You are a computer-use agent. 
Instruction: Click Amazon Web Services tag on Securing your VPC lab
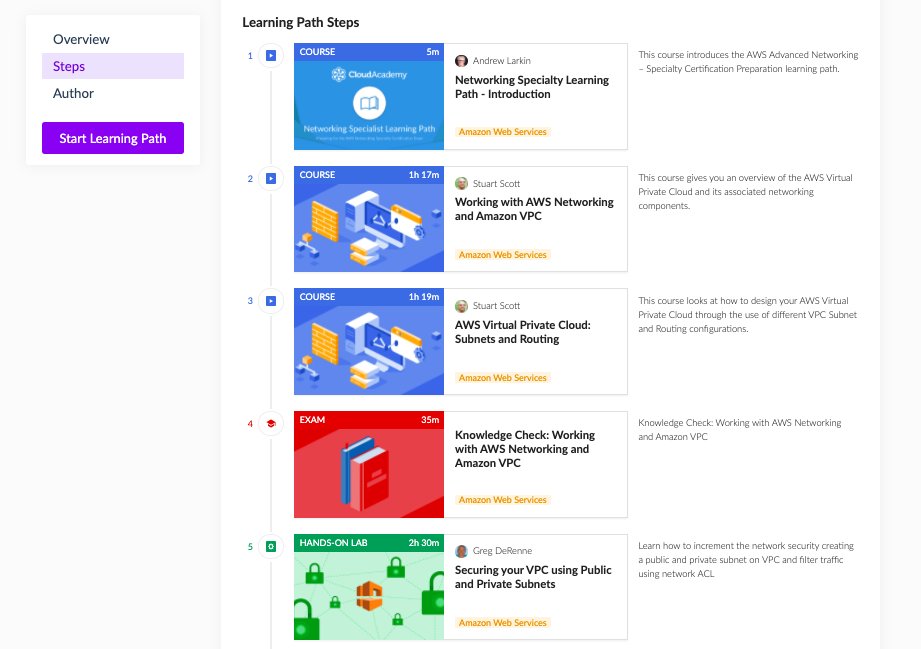coord(503,623)
